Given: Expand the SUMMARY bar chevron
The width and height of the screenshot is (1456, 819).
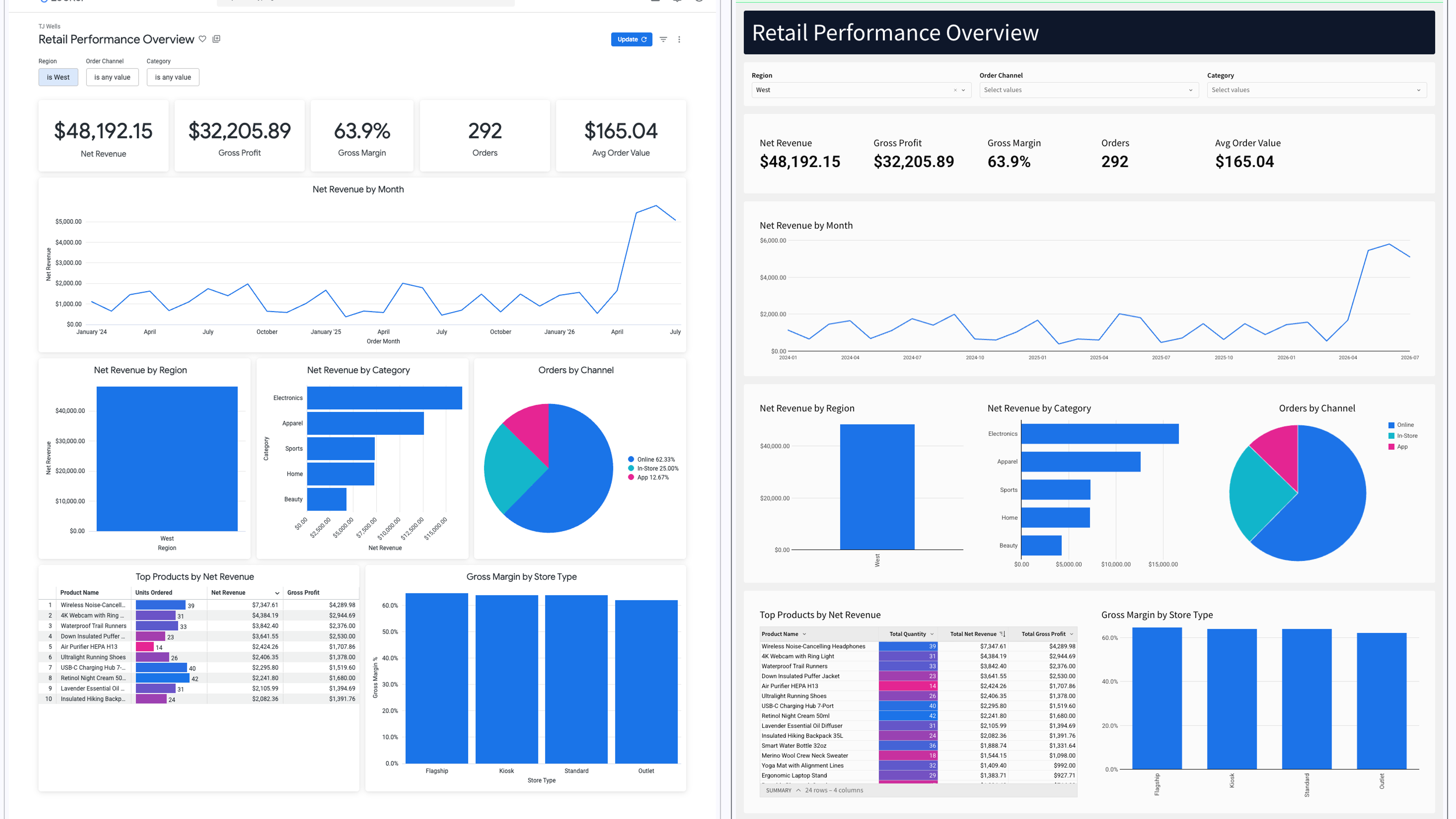Looking at the screenshot, I should (x=798, y=790).
